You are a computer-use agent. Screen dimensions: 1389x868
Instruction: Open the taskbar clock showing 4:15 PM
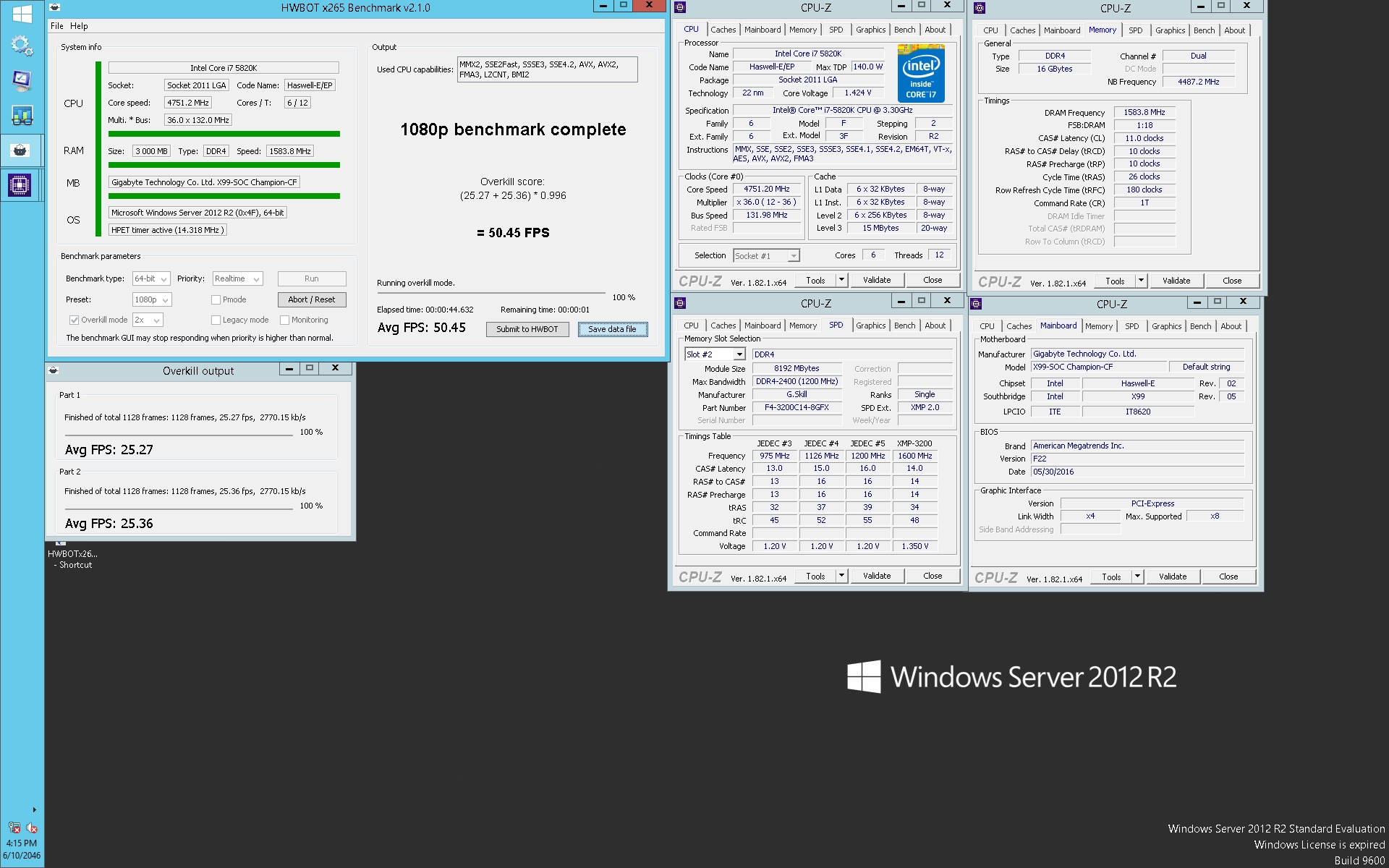[22, 849]
